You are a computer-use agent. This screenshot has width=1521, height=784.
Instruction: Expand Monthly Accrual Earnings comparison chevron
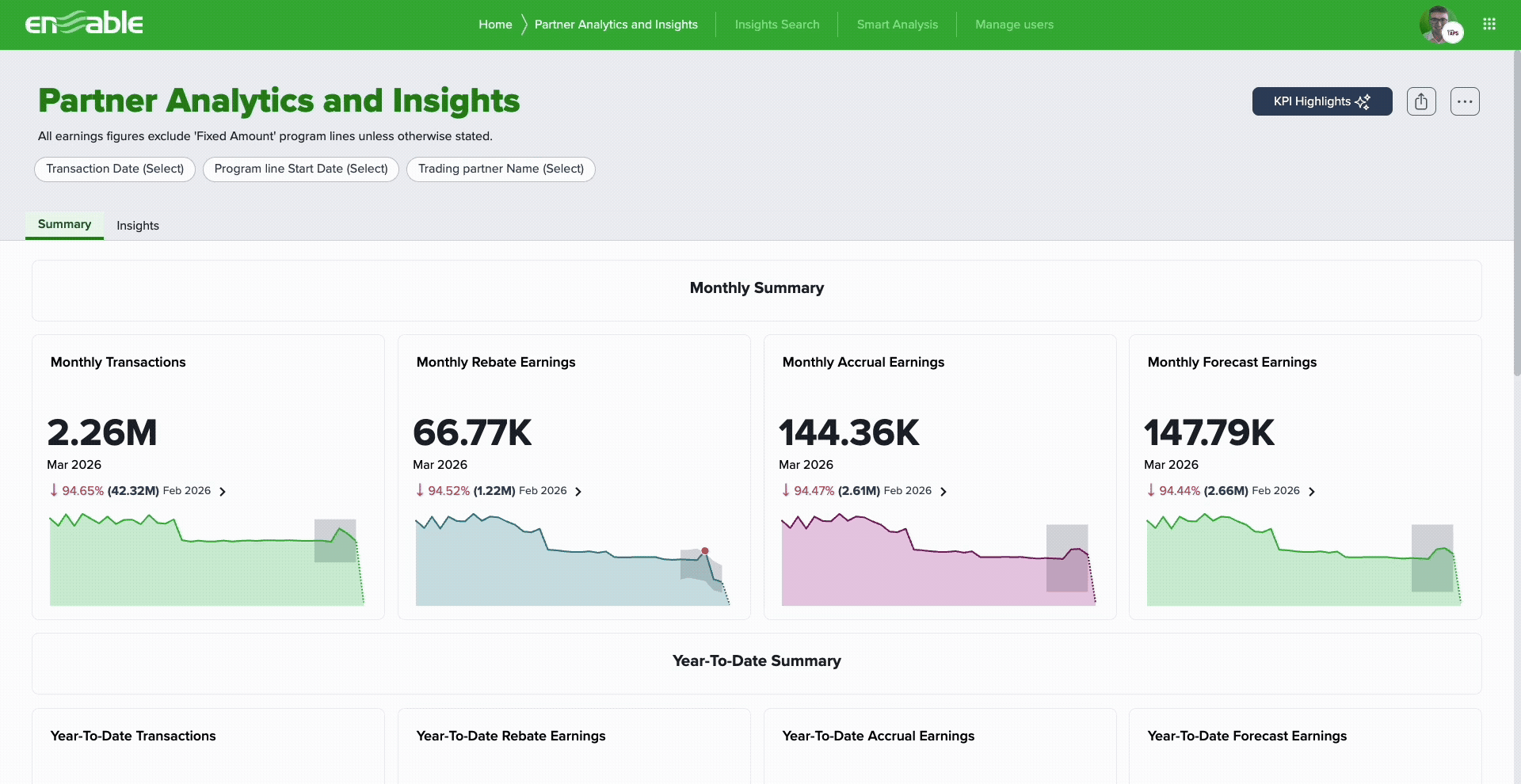tap(943, 492)
